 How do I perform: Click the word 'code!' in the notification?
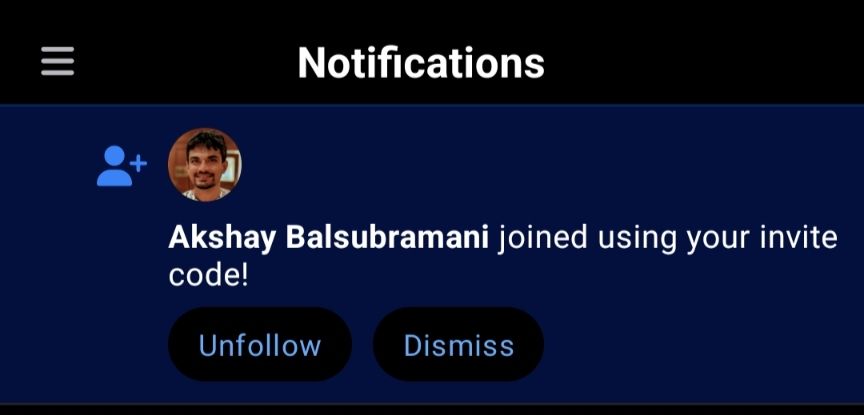tap(209, 275)
